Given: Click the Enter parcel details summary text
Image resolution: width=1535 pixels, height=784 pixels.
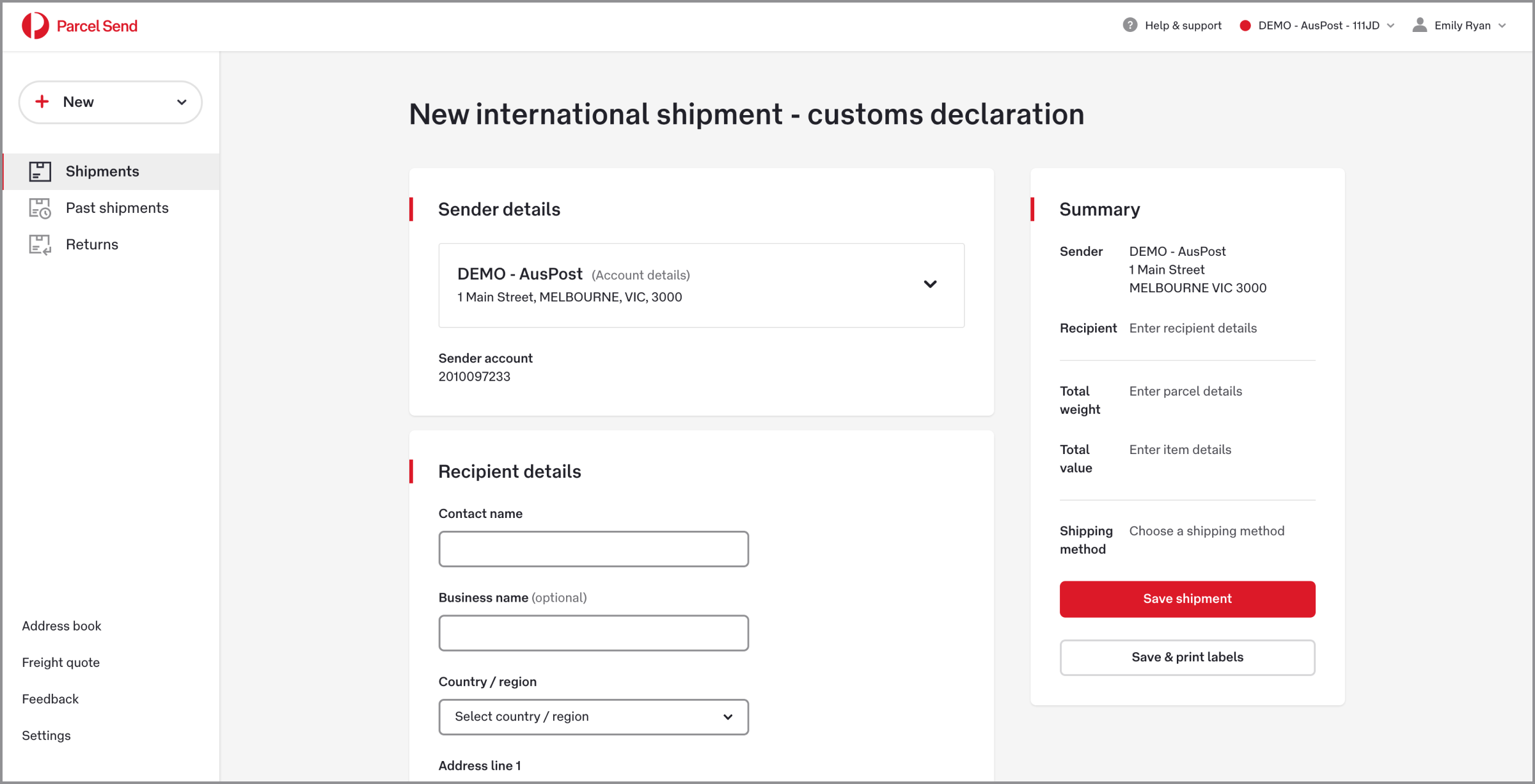Looking at the screenshot, I should pos(1186,391).
